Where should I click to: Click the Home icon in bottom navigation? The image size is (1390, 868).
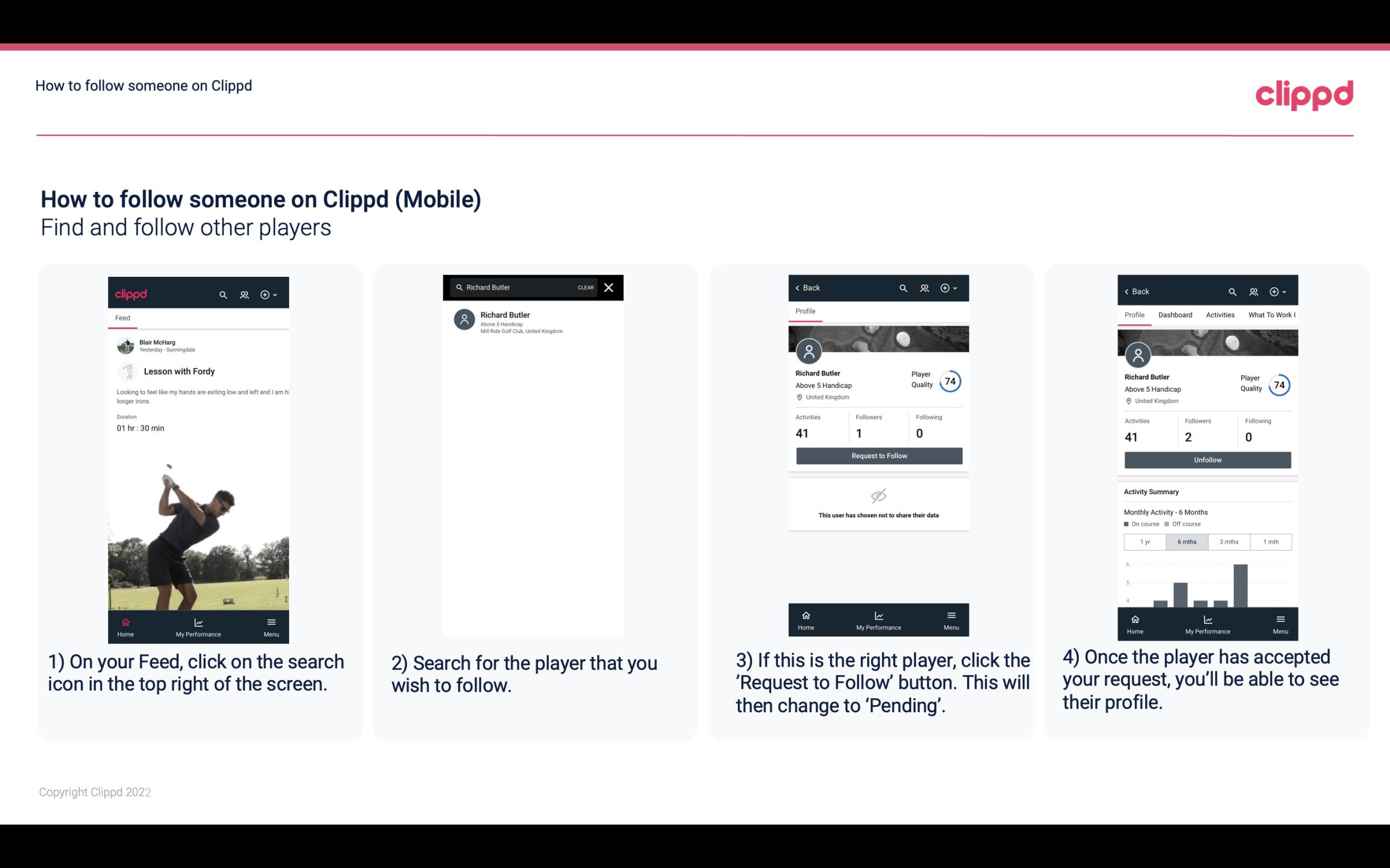(x=125, y=622)
